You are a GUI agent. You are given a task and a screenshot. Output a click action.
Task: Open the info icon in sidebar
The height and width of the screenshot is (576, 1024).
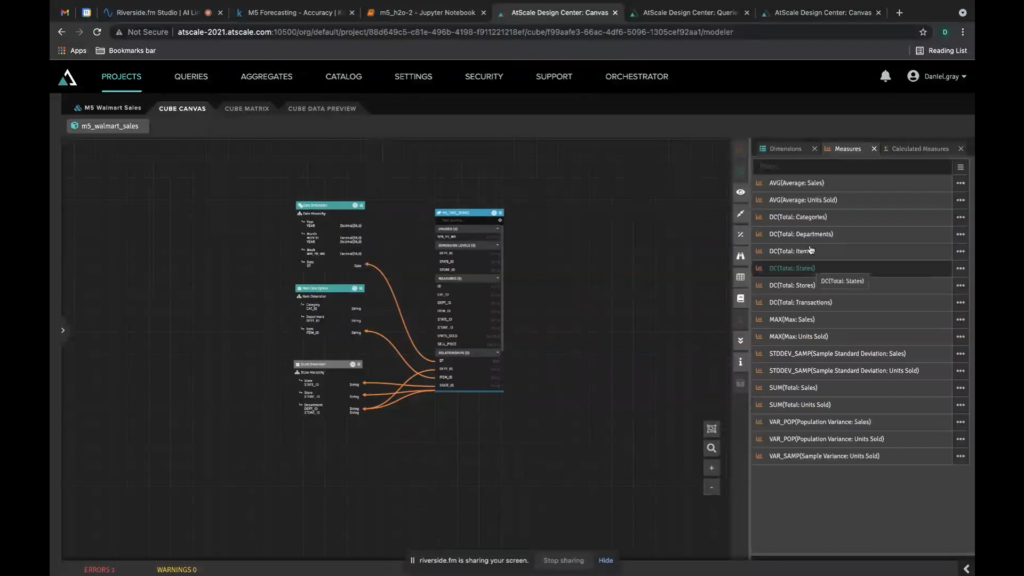pos(741,362)
